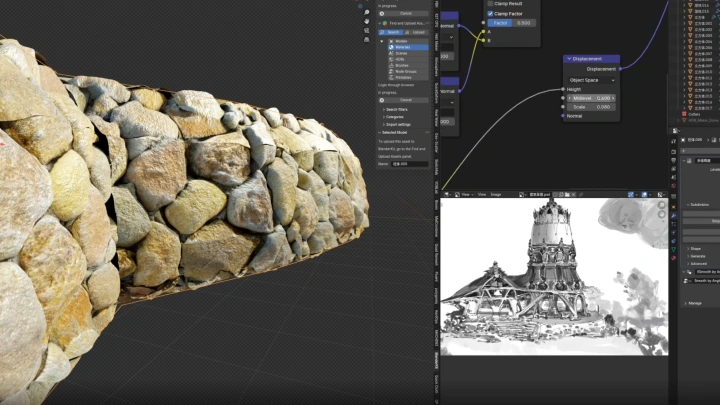Enable the Clamp Result checkbox

(x=490, y=4)
